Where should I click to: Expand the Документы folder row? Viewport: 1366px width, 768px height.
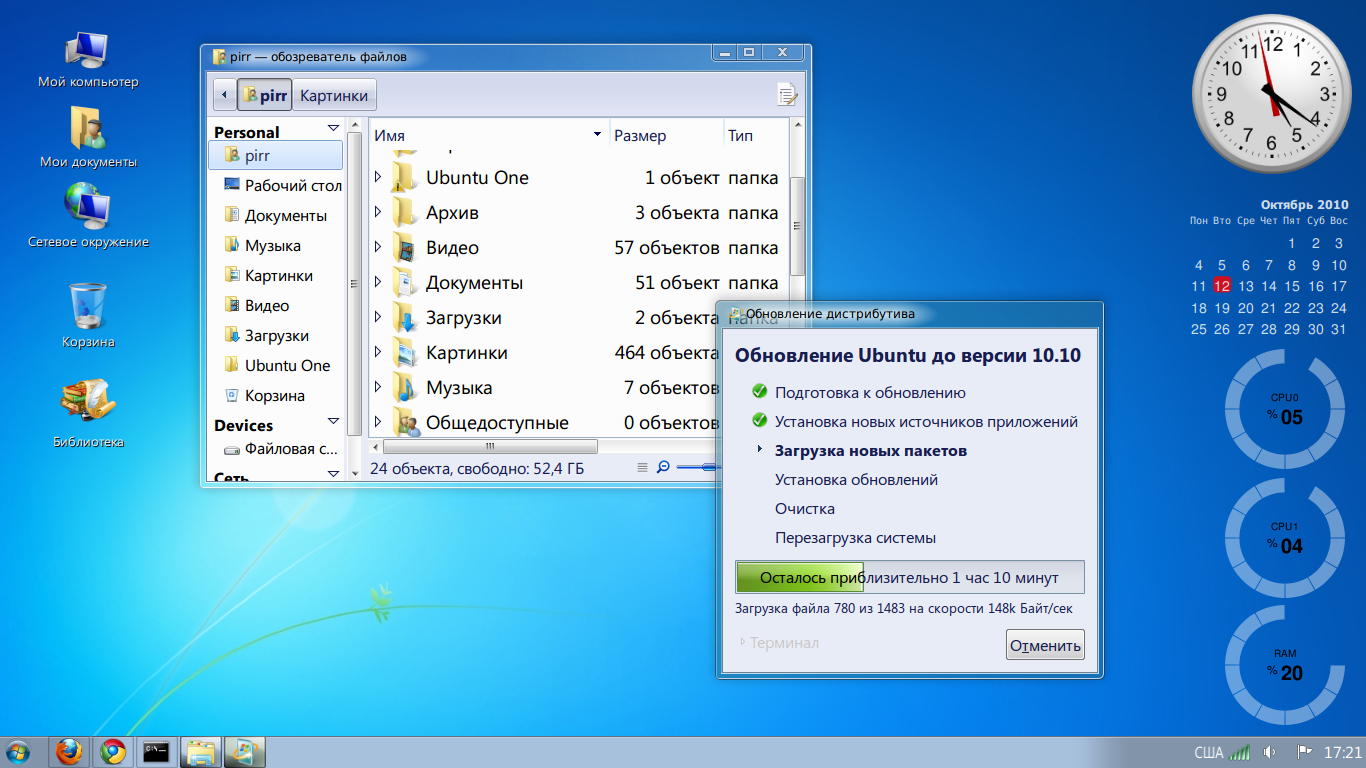point(378,282)
